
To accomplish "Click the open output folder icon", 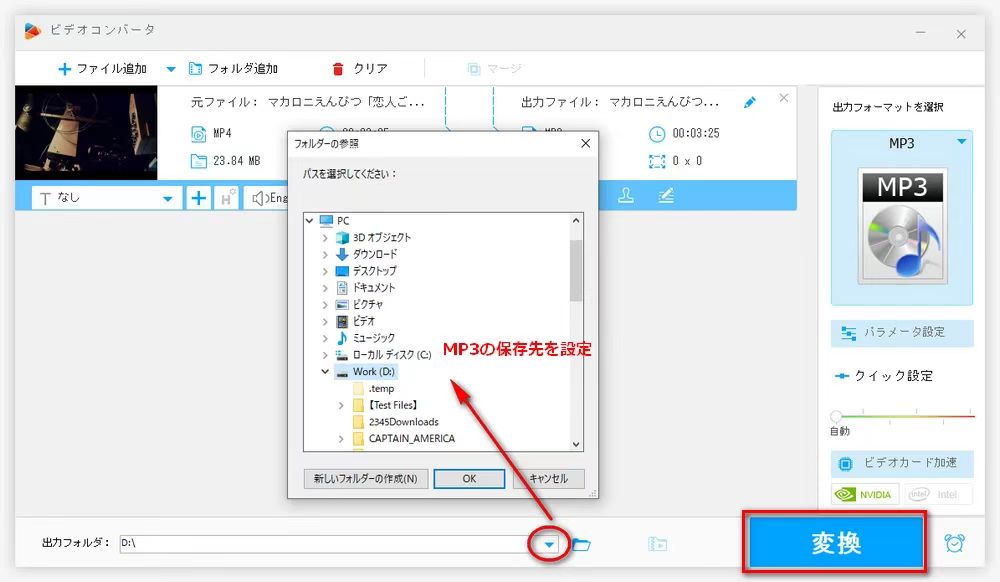I will pos(581,544).
